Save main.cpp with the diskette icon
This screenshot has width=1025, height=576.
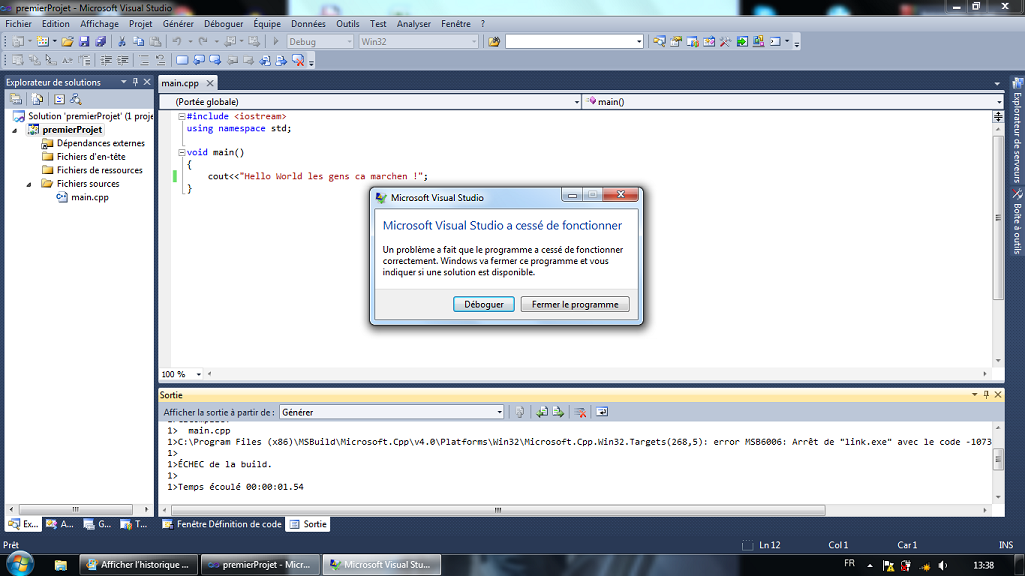[x=84, y=41]
